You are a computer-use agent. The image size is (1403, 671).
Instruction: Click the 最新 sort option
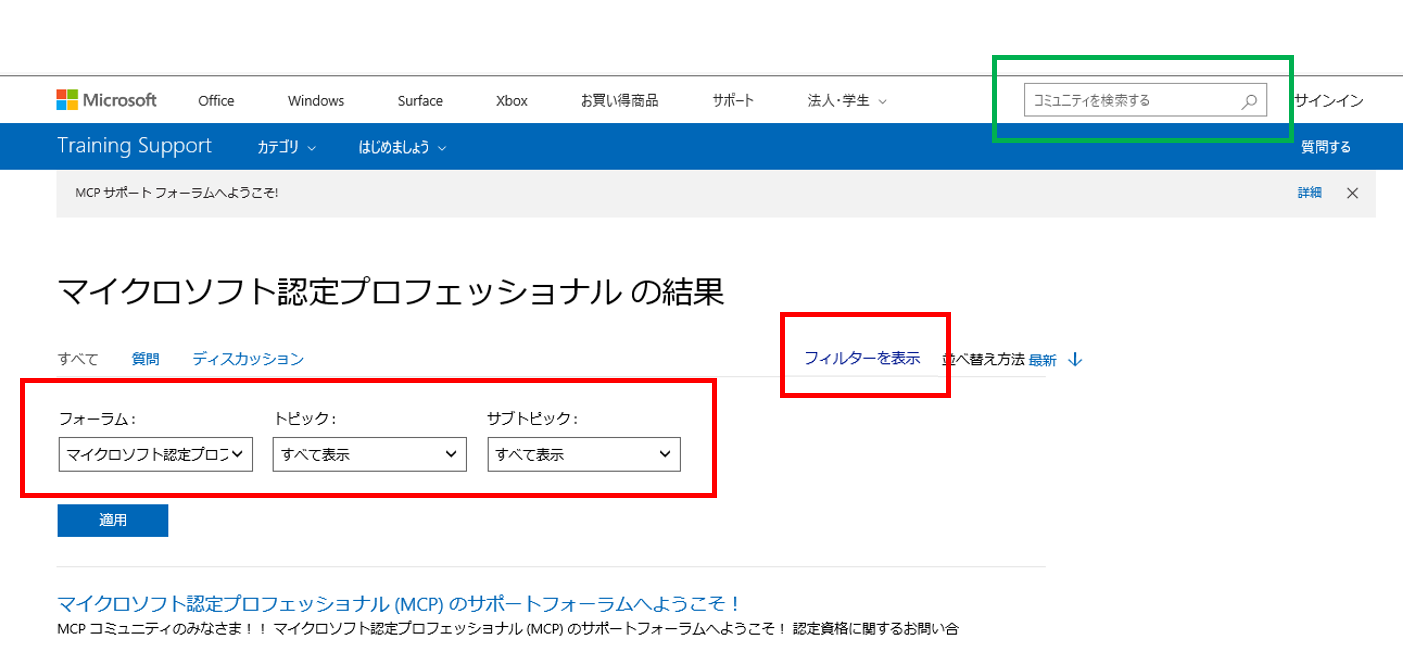1042,360
